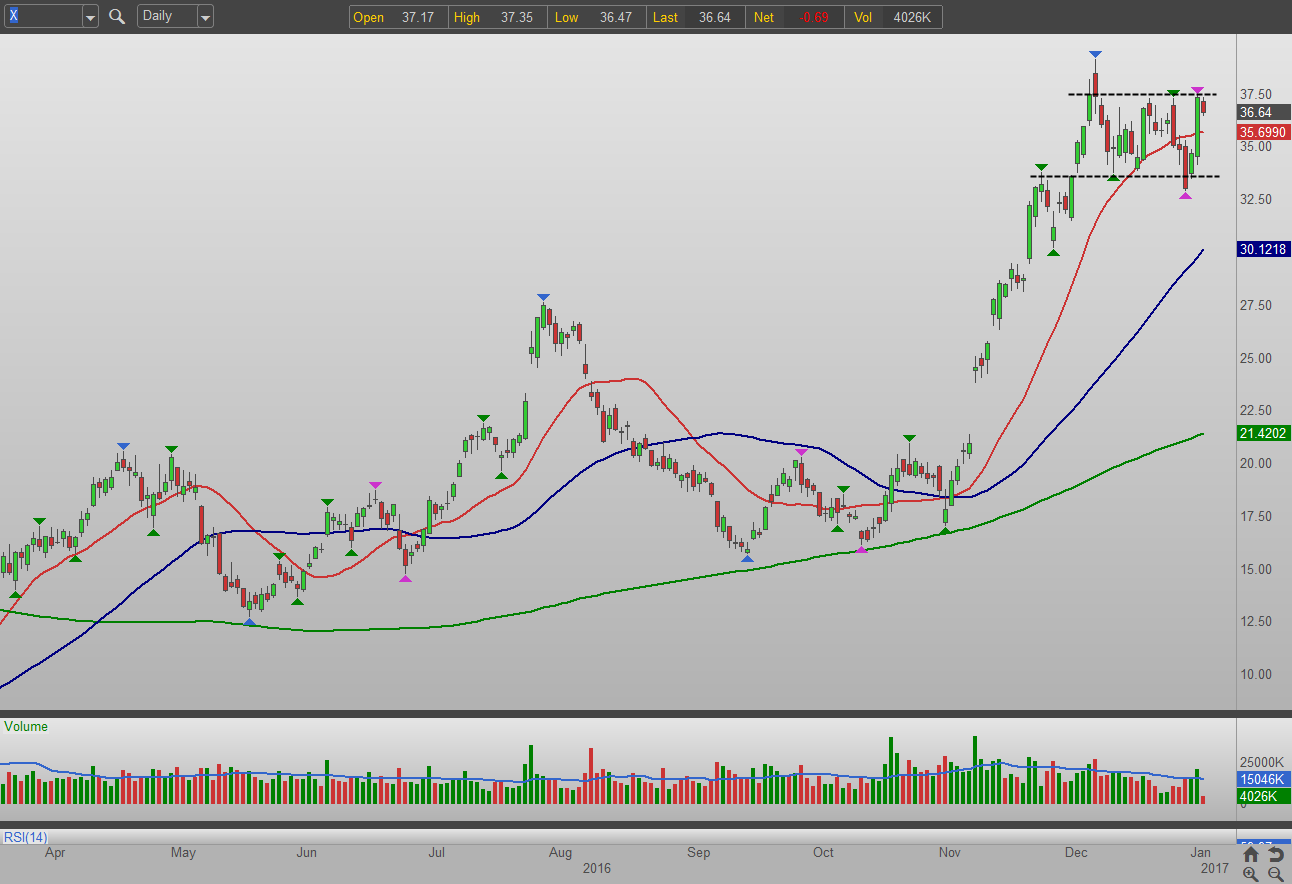Click the magenta triangle below the late-December low

pyautogui.click(x=1185, y=196)
